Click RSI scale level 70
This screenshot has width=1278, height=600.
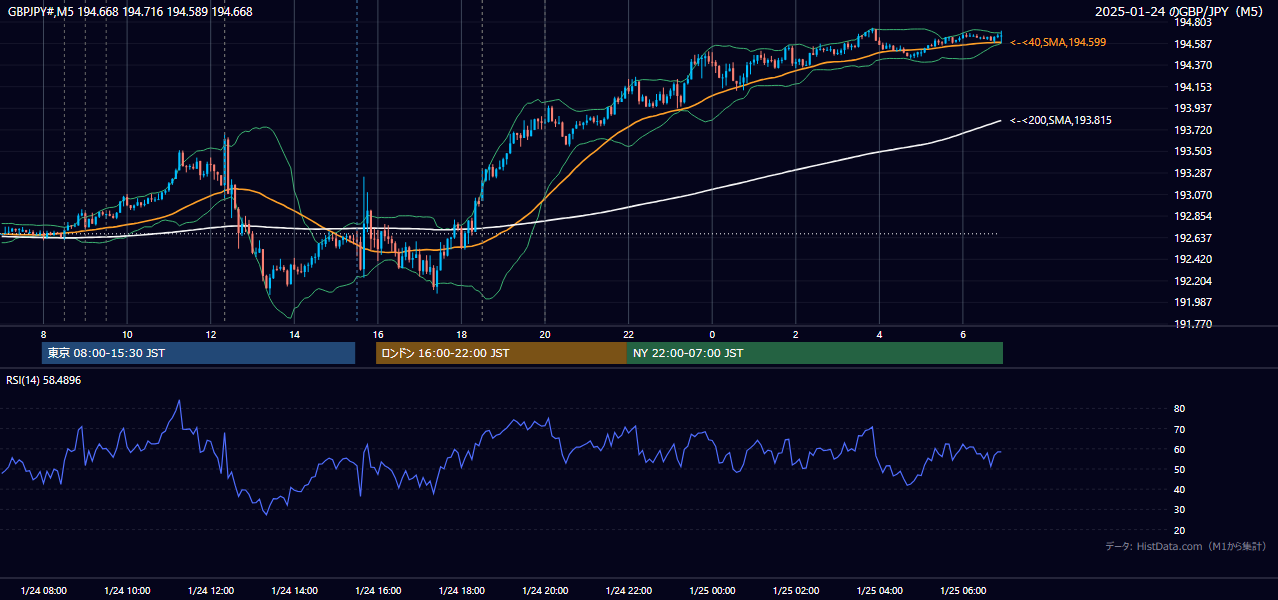tap(1179, 429)
